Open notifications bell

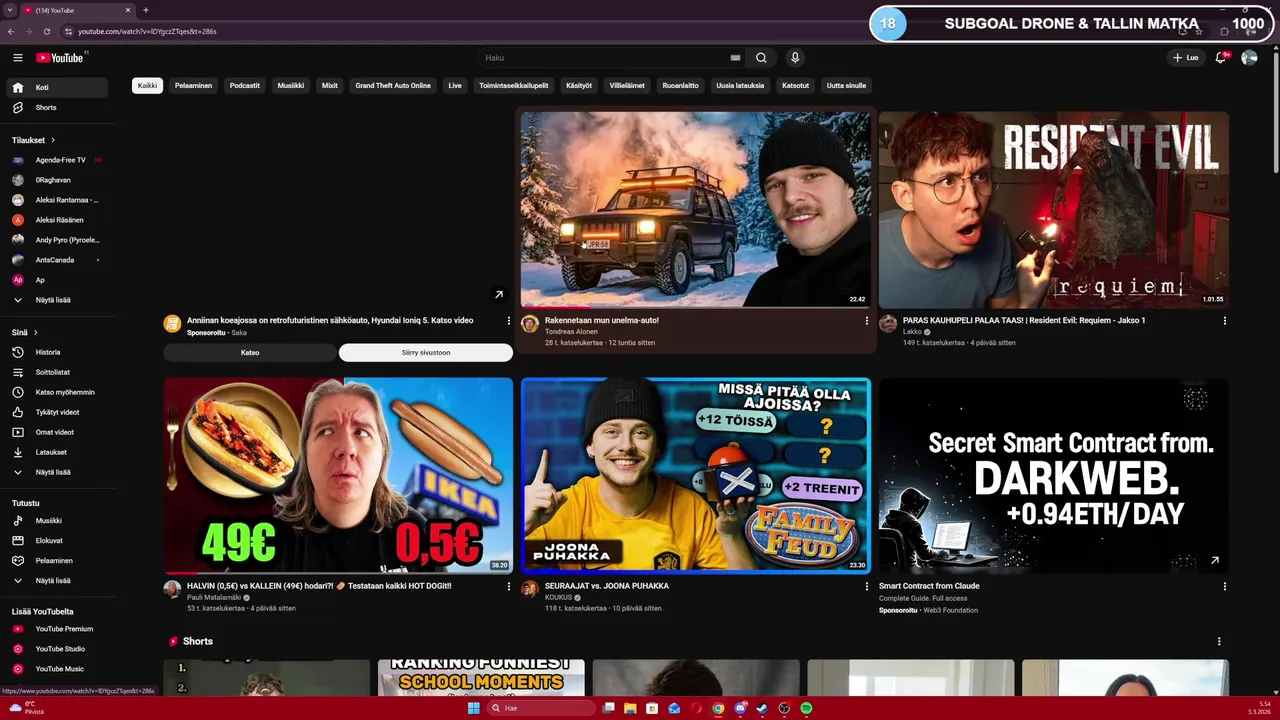(x=1220, y=58)
